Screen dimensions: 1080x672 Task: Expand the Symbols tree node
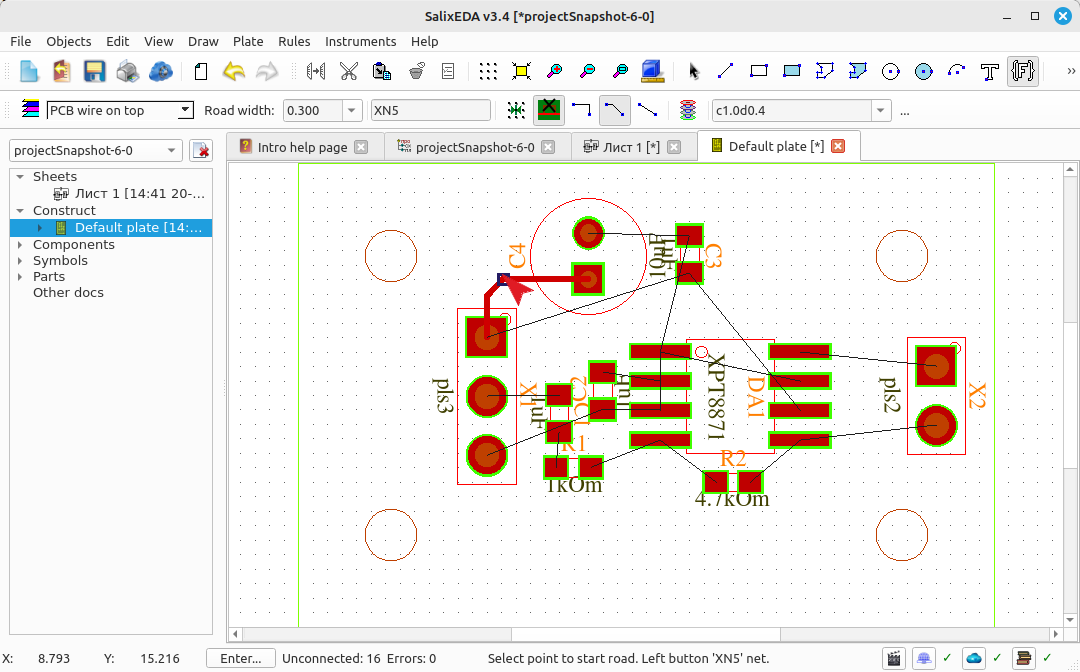pyautogui.click(x=20, y=261)
